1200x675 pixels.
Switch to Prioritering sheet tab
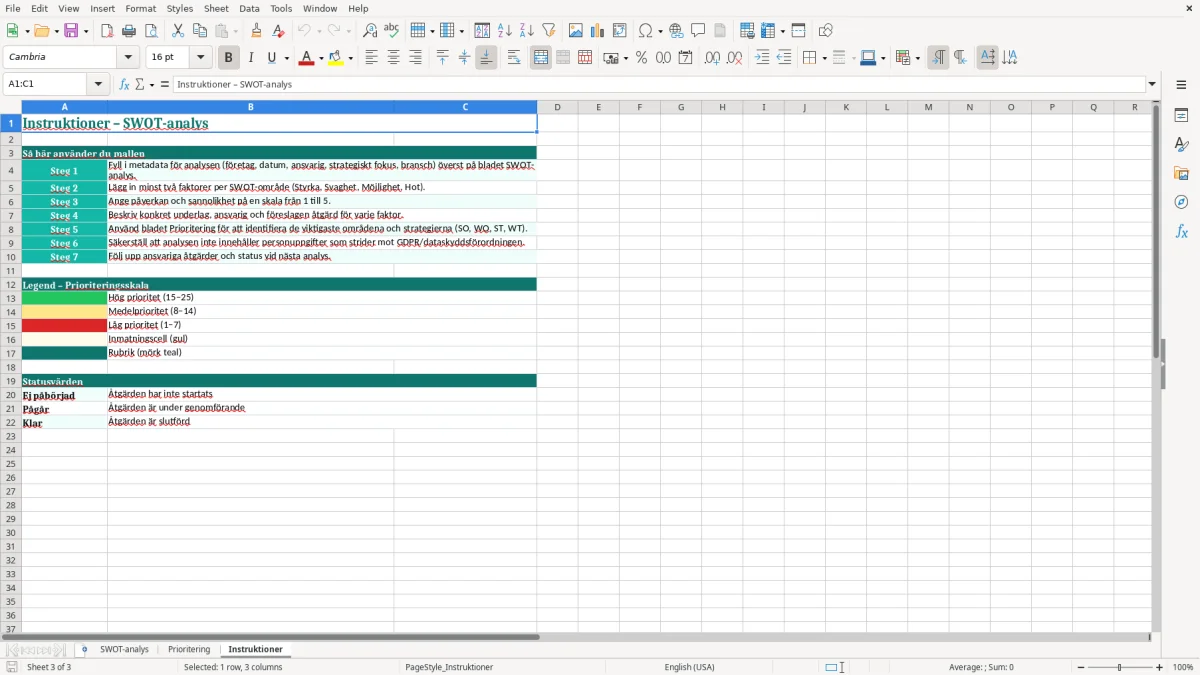[189, 650]
